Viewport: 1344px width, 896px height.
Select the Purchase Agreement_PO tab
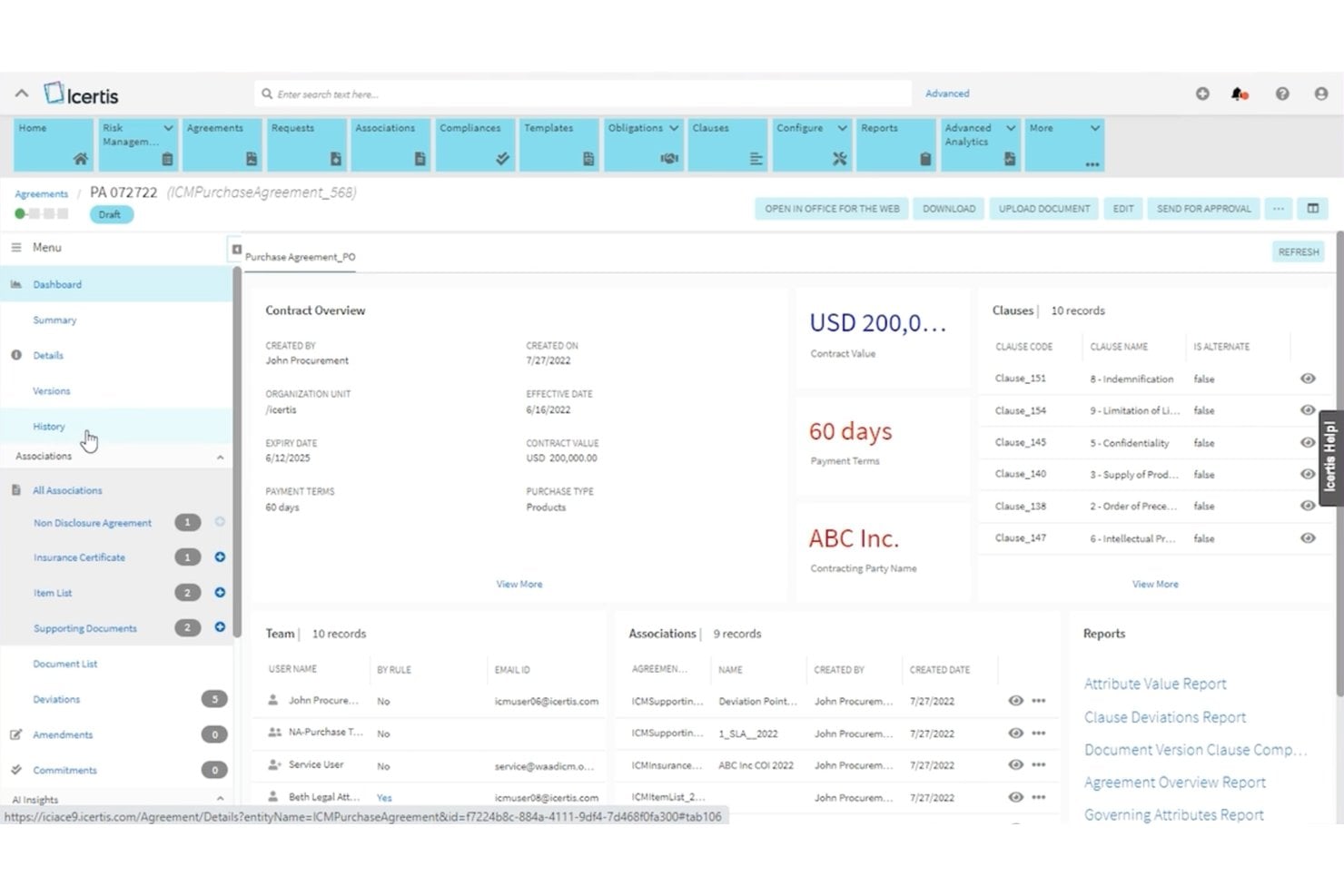pos(301,257)
